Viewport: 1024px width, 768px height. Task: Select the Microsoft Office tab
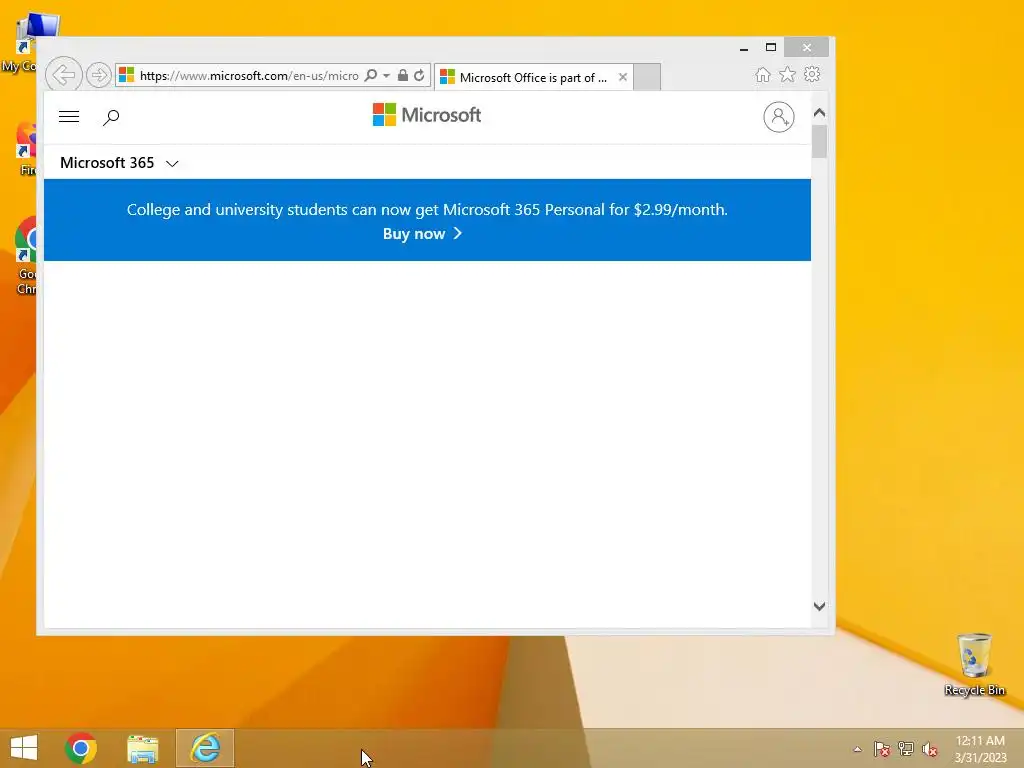532,78
